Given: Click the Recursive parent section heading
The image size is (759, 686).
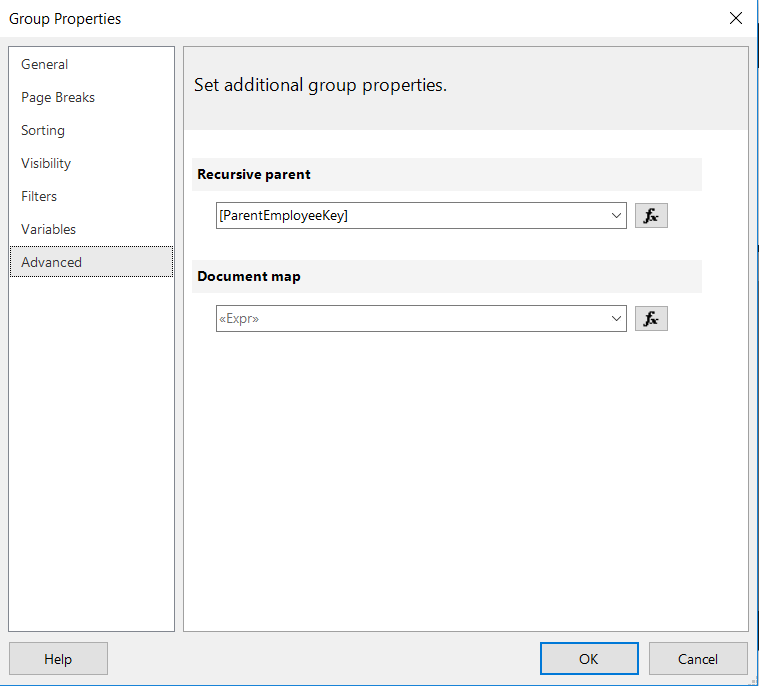Looking at the screenshot, I should [254, 174].
